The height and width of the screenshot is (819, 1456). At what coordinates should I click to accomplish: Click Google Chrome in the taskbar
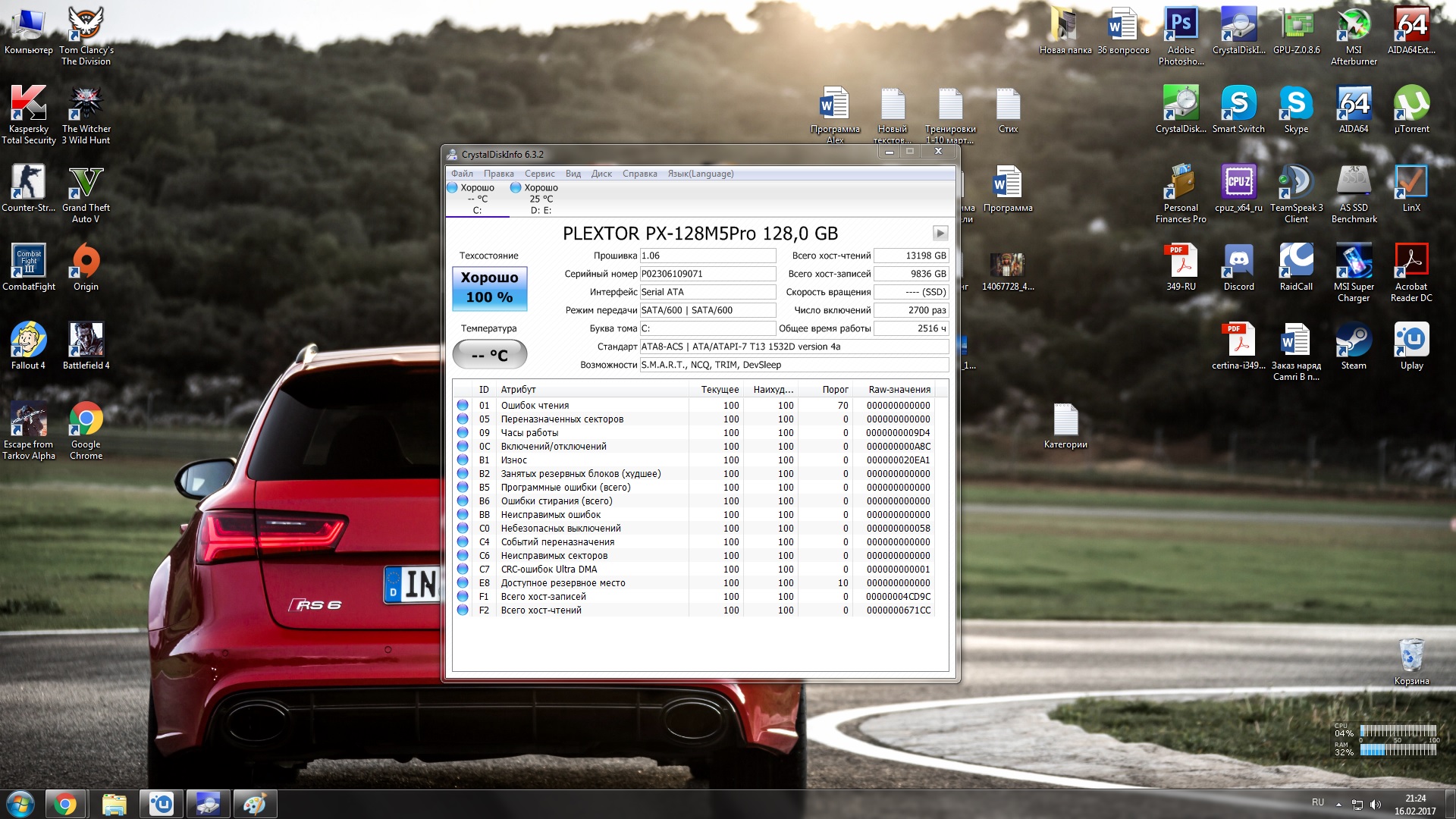click(65, 804)
